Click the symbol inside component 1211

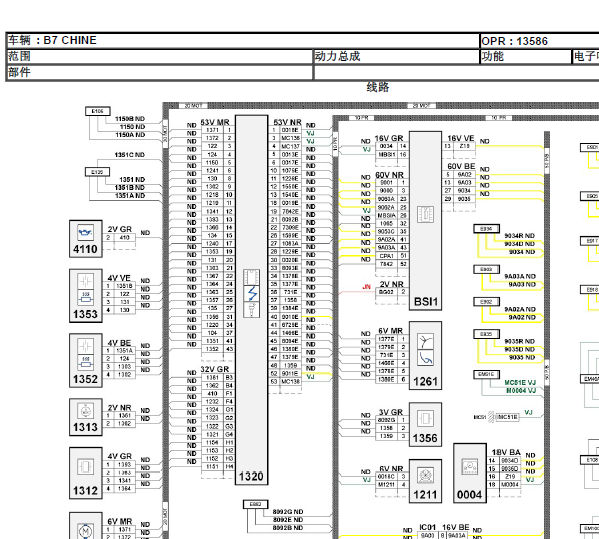(425, 476)
